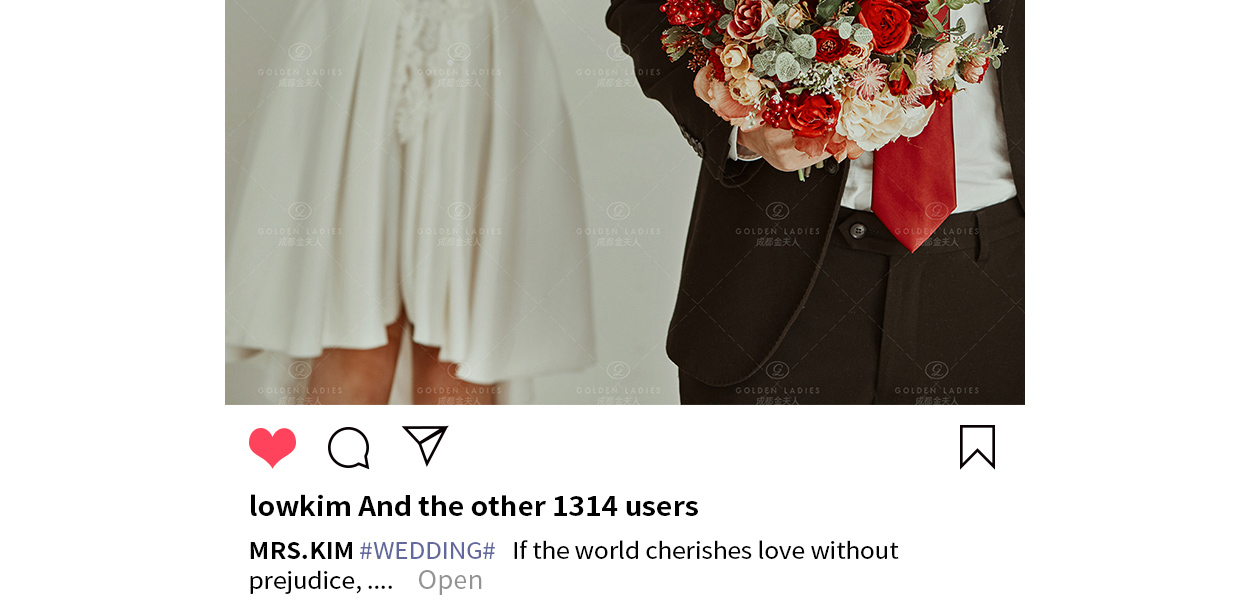Tap the groom's red tie in the photo

[x=913, y=175]
